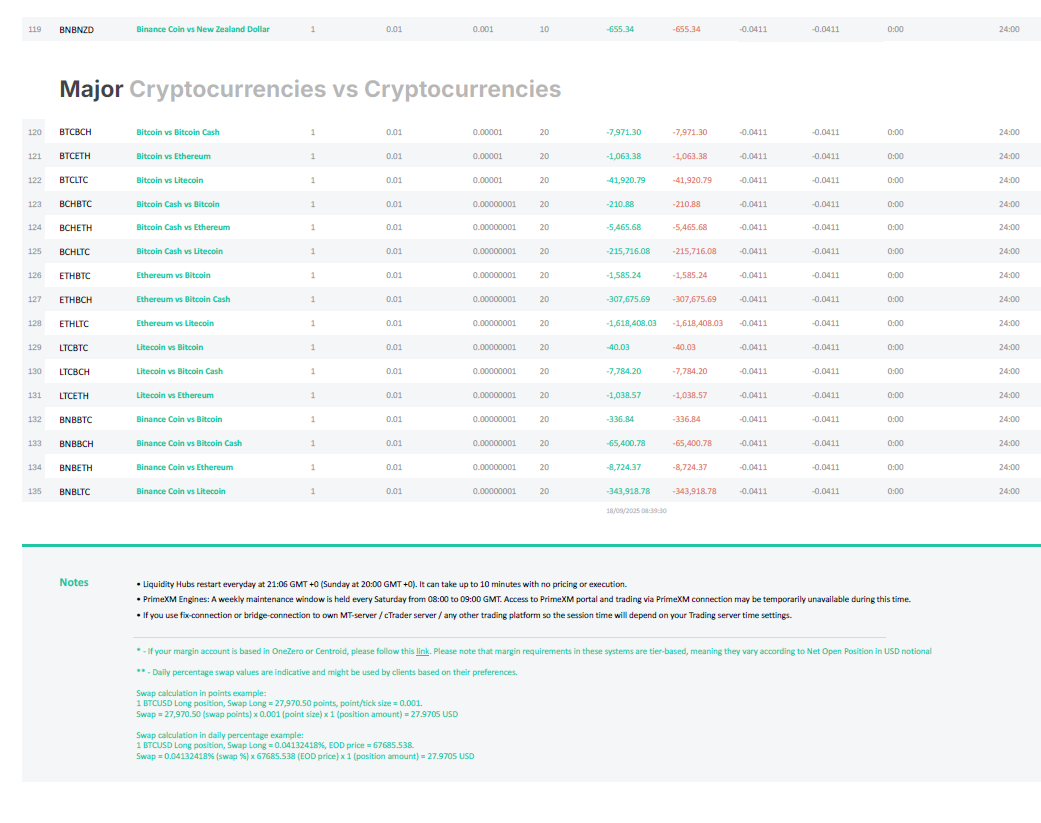
Task: Open Bitcoin Cash vs Ethereum entry
Action: tap(183, 227)
